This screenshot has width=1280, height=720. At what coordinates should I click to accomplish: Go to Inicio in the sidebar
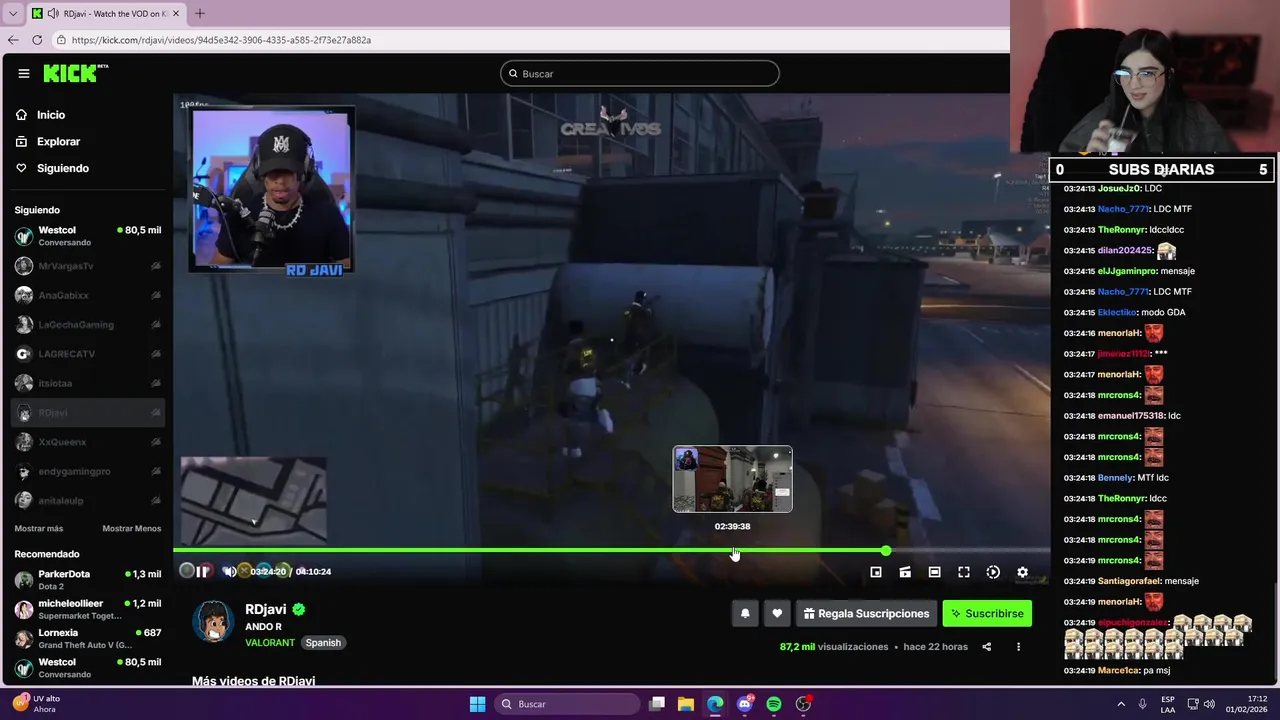51,115
